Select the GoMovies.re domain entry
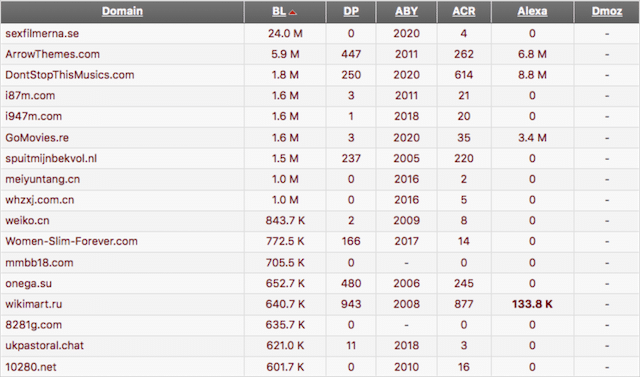Viewport: 640px width, 377px height. click(x=37, y=137)
